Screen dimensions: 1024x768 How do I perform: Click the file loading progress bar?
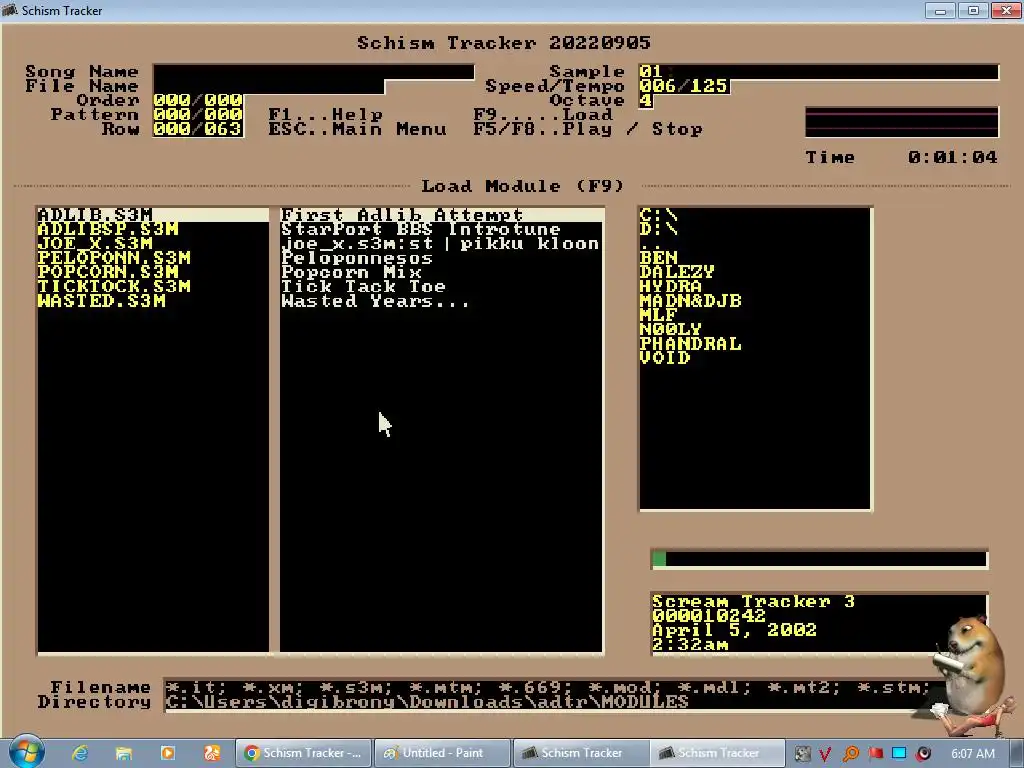[x=820, y=559]
